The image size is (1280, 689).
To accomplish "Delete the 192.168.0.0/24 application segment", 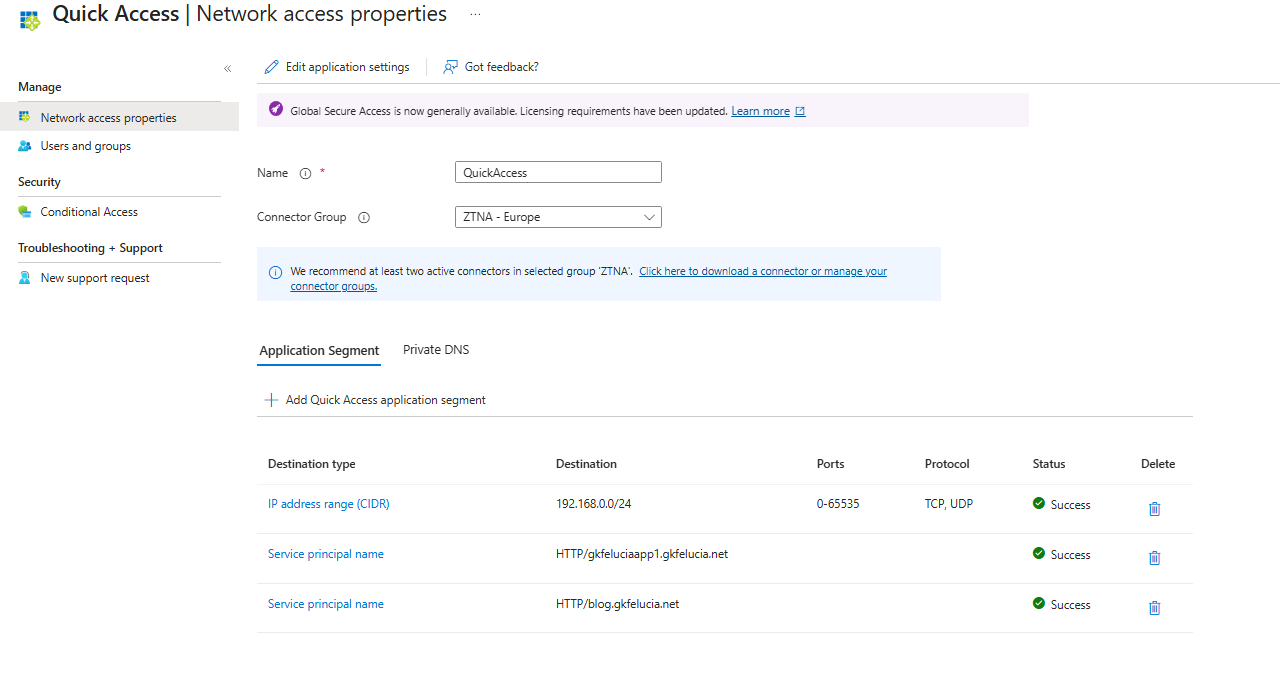I will (x=1154, y=509).
